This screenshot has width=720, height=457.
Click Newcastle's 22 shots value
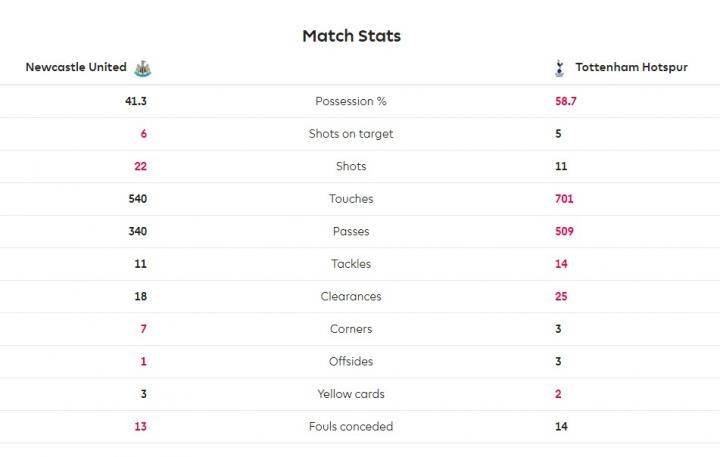tap(141, 166)
